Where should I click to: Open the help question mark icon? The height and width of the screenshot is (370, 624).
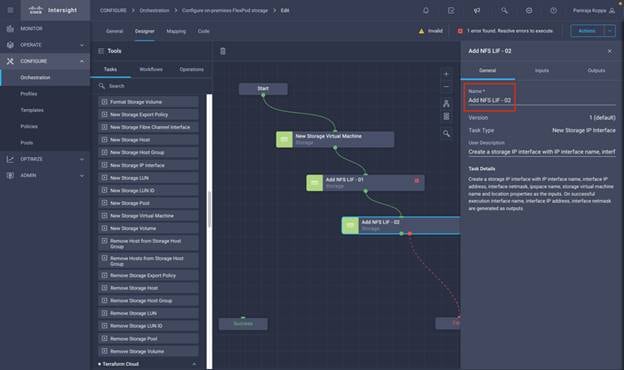[554, 11]
